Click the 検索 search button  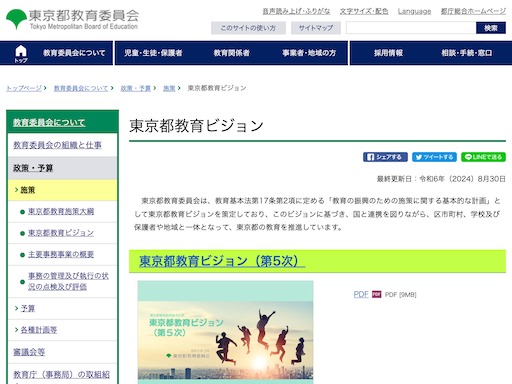tap(491, 28)
